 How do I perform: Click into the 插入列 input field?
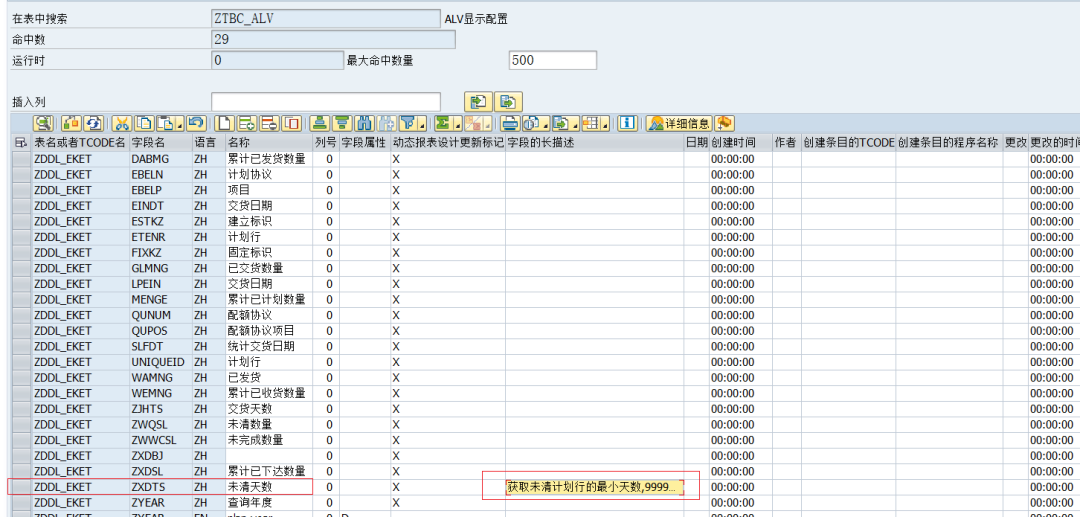point(326,102)
